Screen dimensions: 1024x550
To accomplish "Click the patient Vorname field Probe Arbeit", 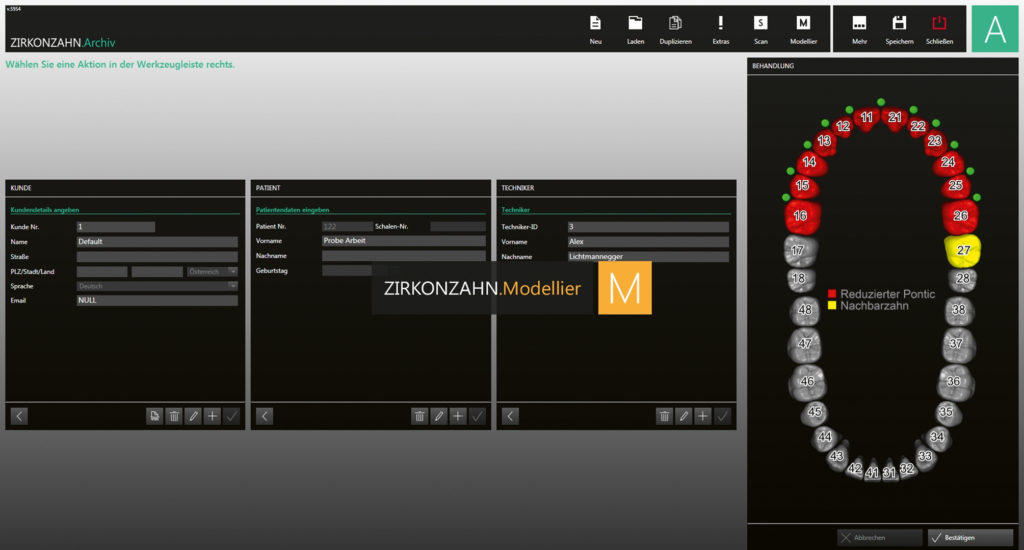I will coord(404,241).
